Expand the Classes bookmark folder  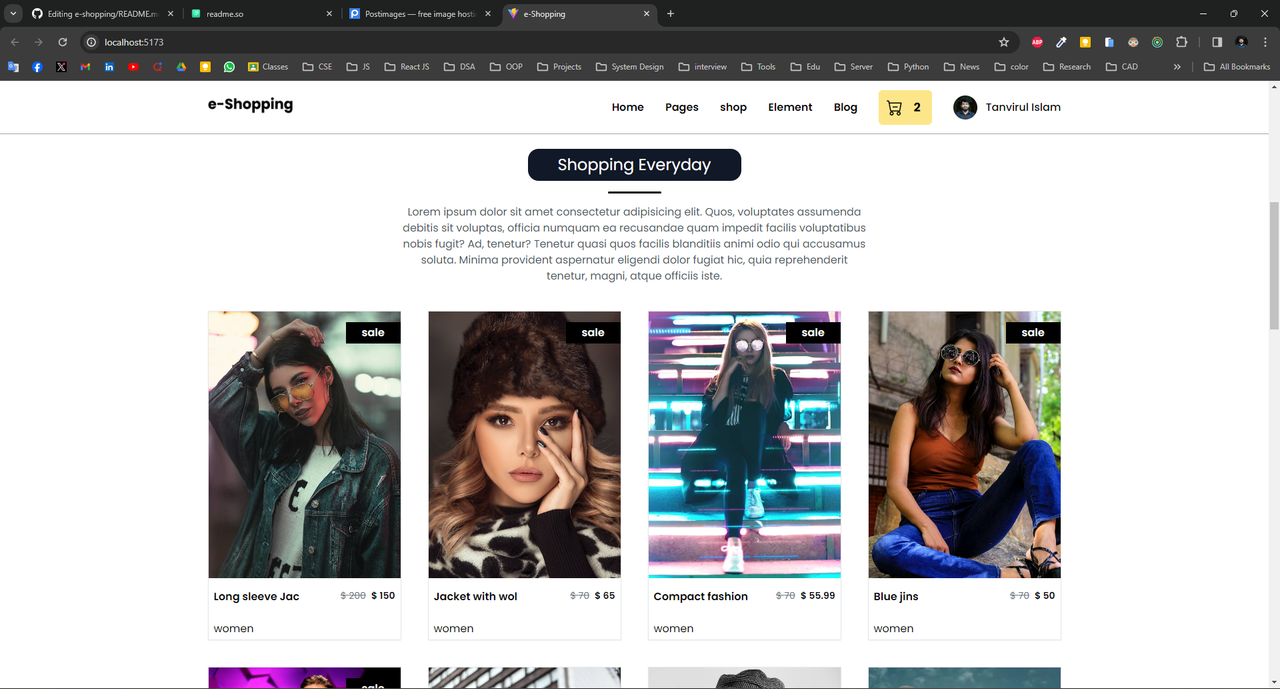click(267, 67)
